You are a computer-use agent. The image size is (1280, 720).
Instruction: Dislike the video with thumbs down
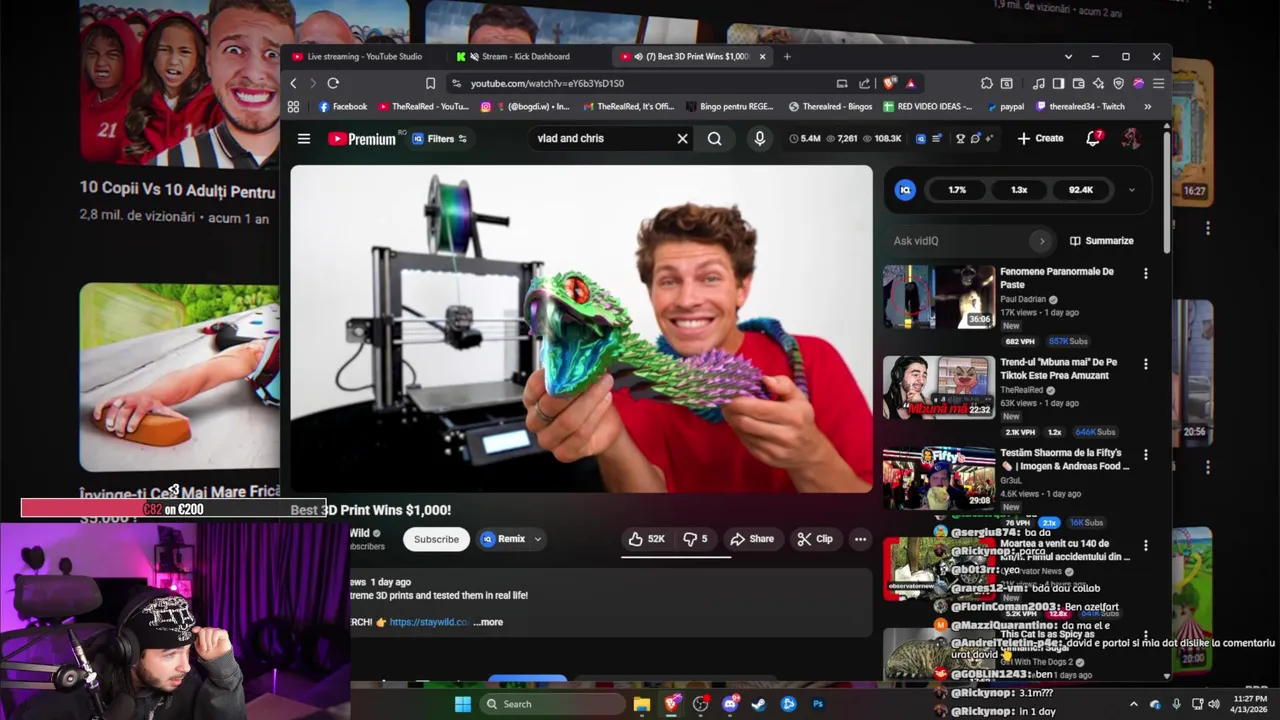pyautogui.click(x=695, y=539)
